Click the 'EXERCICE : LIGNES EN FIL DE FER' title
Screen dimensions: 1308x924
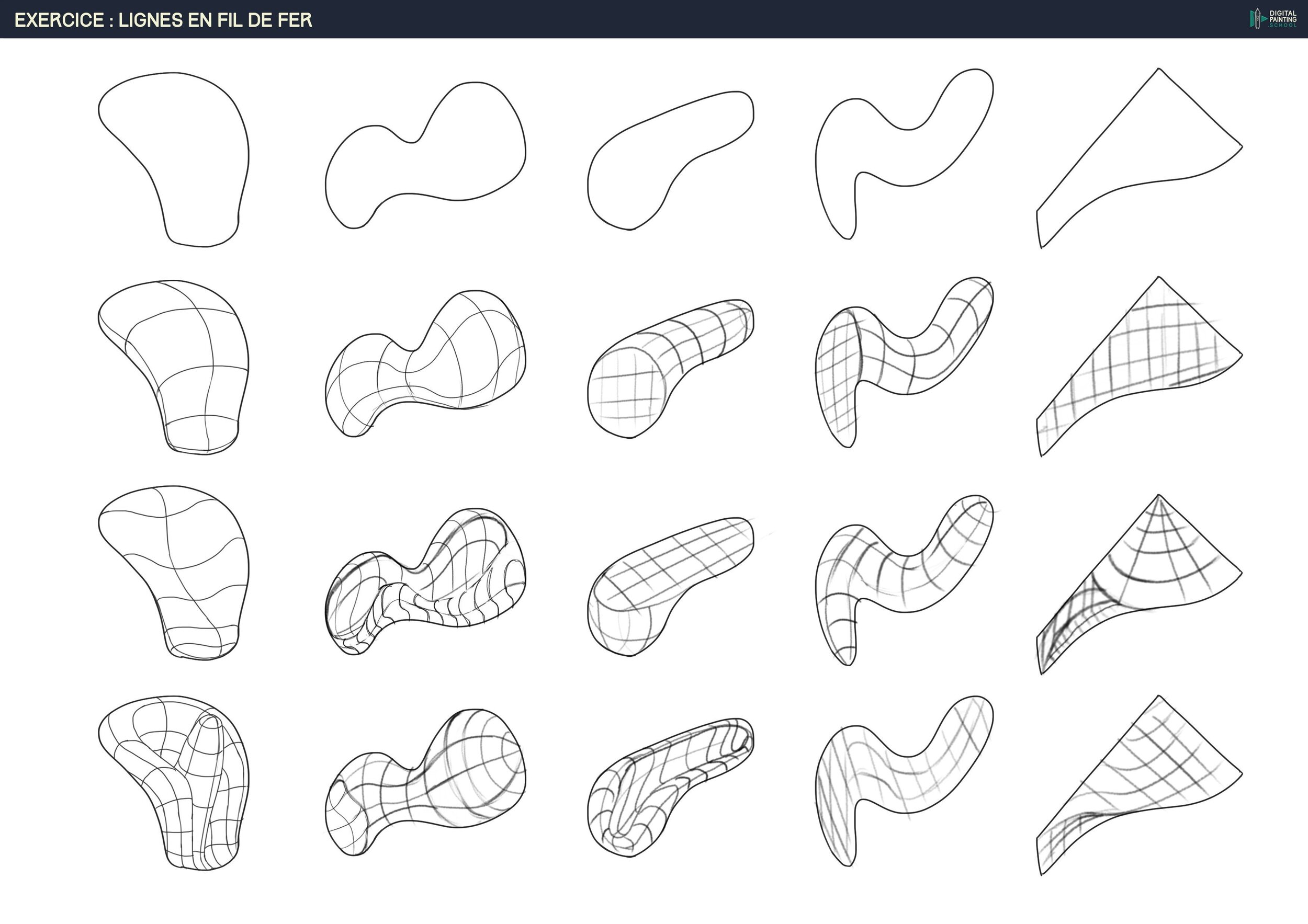163,20
